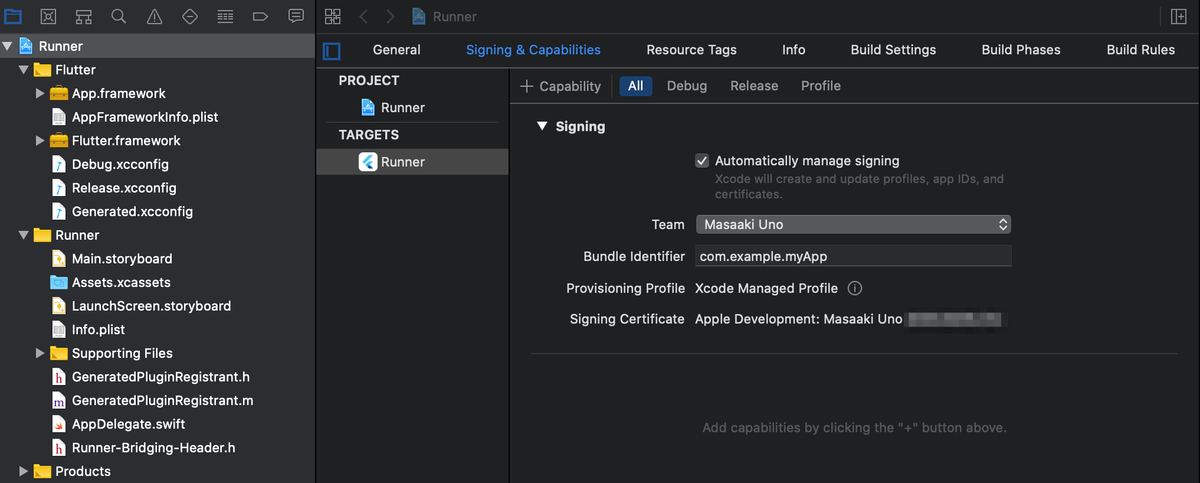This screenshot has width=1200, height=483.
Task: Open the Breakpoint navigator icon
Action: pyautogui.click(x=260, y=16)
